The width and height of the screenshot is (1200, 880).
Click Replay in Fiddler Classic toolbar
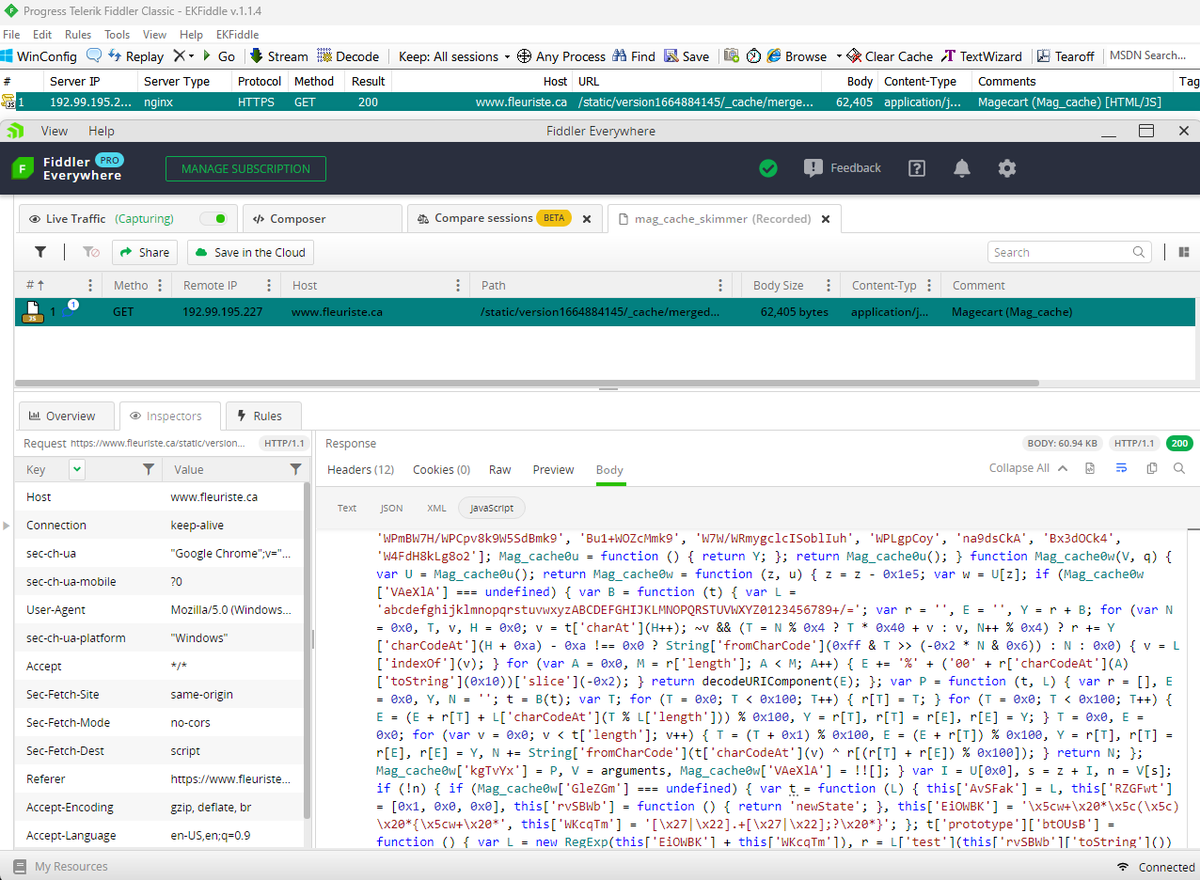[x=136, y=56]
